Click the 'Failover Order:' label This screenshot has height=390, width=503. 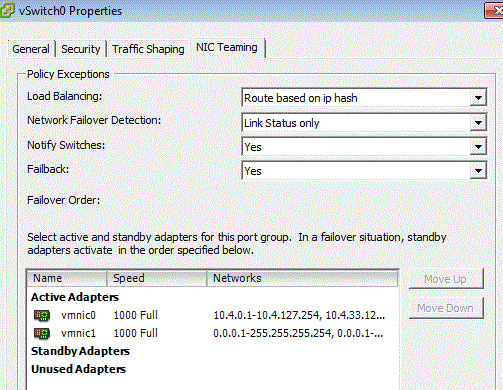[63, 200]
